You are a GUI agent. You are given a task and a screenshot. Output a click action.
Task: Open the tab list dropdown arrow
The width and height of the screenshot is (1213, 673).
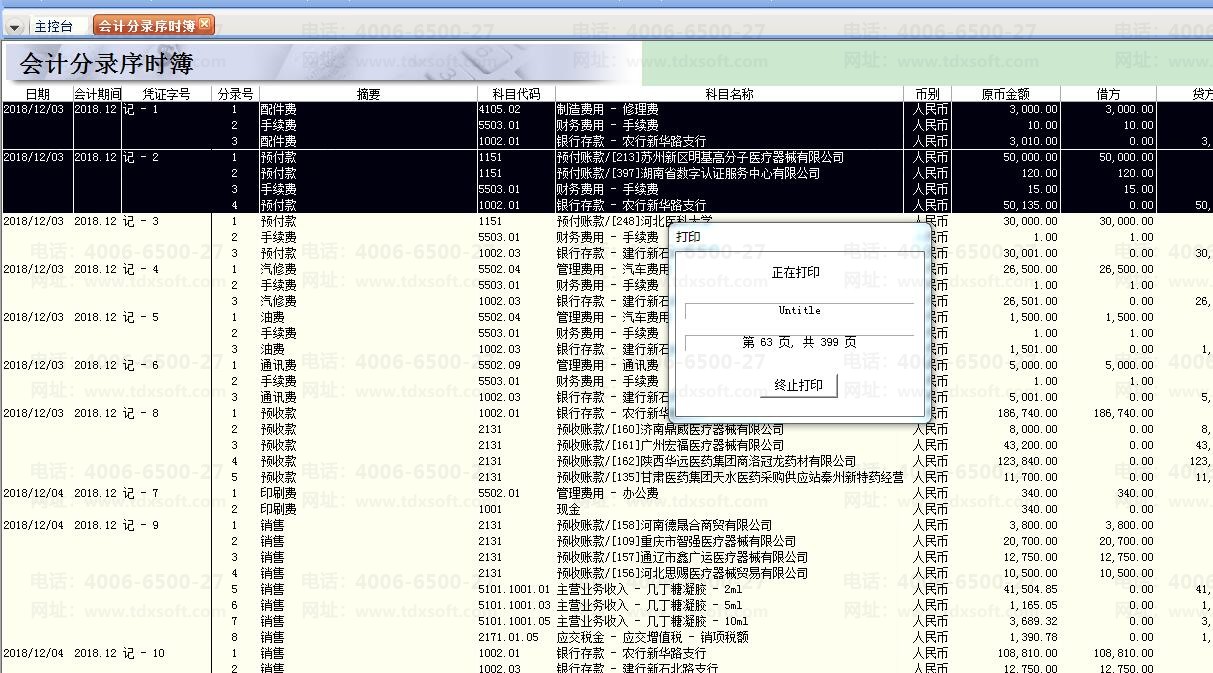pyautogui.click(x=14, y=27)
